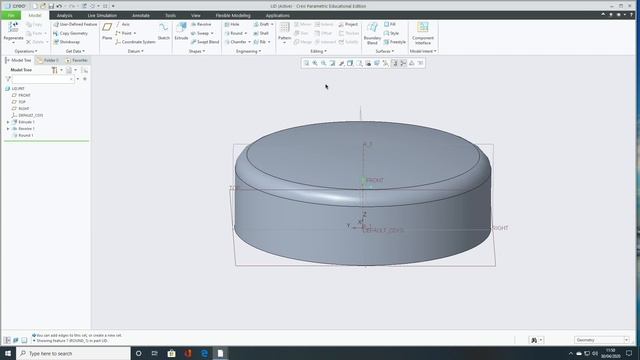The height and width of the screenshot is (360, 640).
Task: Open the model tree settings icon
Action: coord(55,70)
